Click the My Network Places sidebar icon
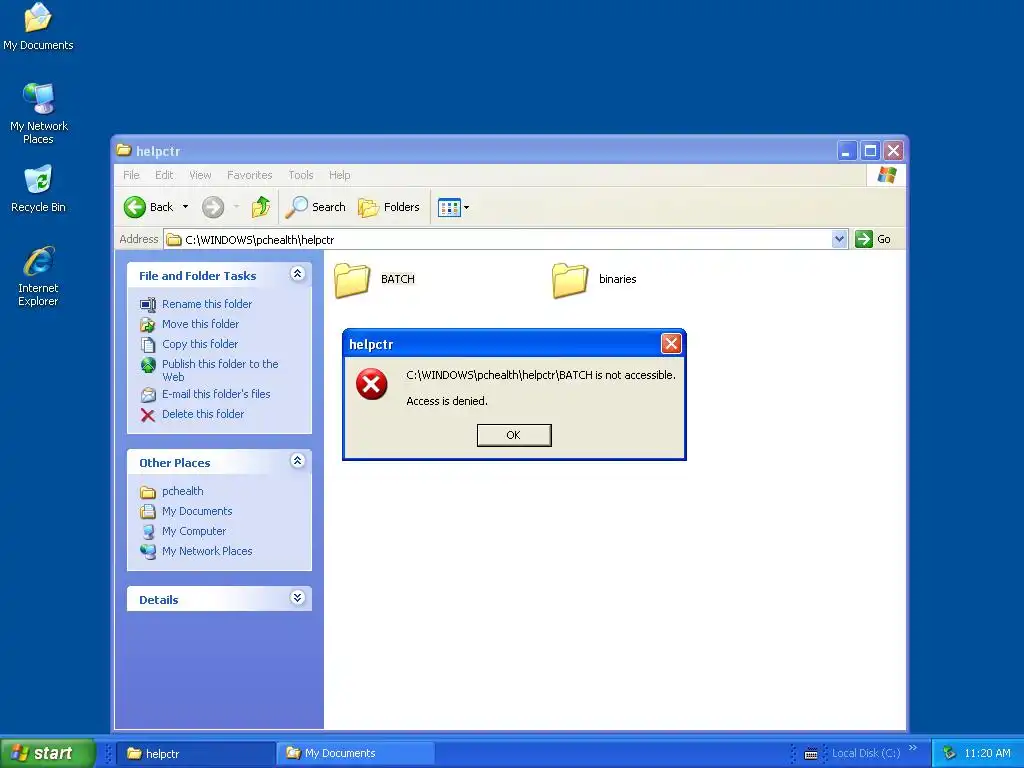Screen dimensions: 1024x768 coord(148,552)
